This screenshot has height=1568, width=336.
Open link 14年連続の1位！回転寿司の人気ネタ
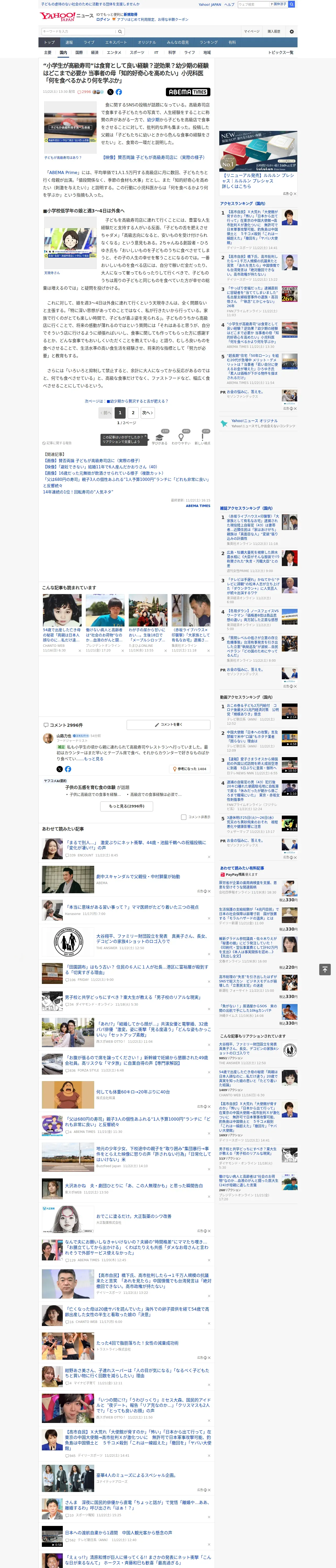(77, 492)
